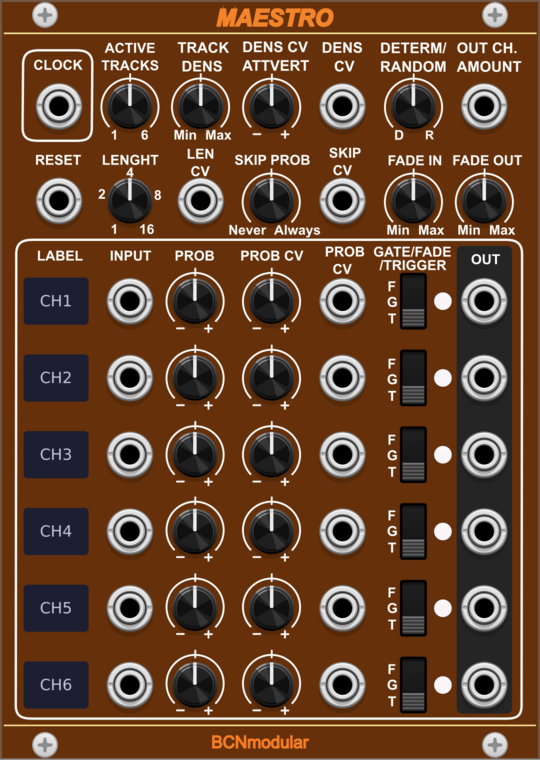
Task: Click the CH3 PROB CV attenuverter knob
Action: pyautogui.click(x=271, y=454)
